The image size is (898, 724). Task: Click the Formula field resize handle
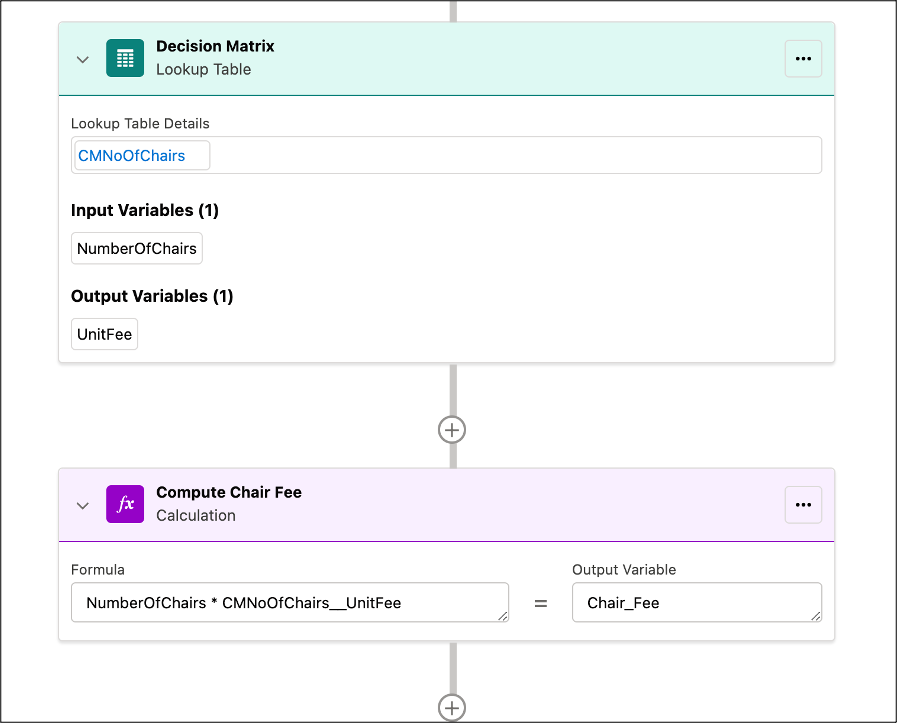point(502,616)
